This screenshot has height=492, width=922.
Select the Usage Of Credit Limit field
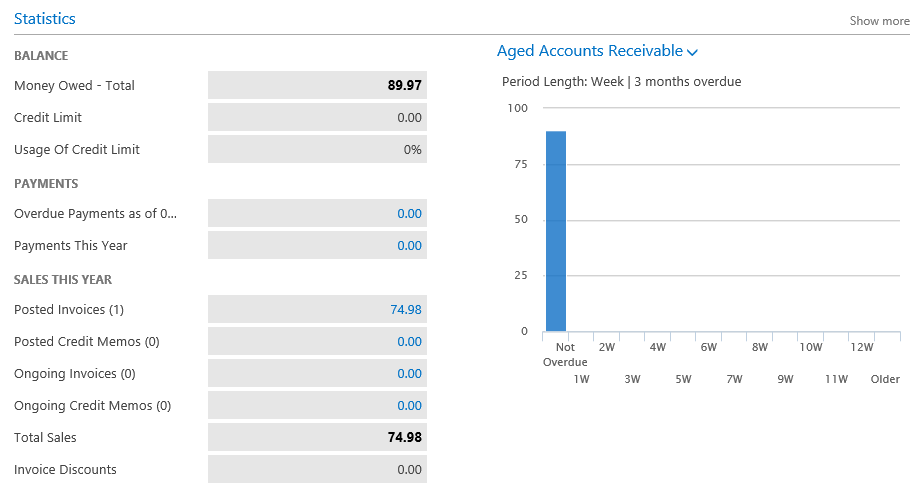point(317,150)
